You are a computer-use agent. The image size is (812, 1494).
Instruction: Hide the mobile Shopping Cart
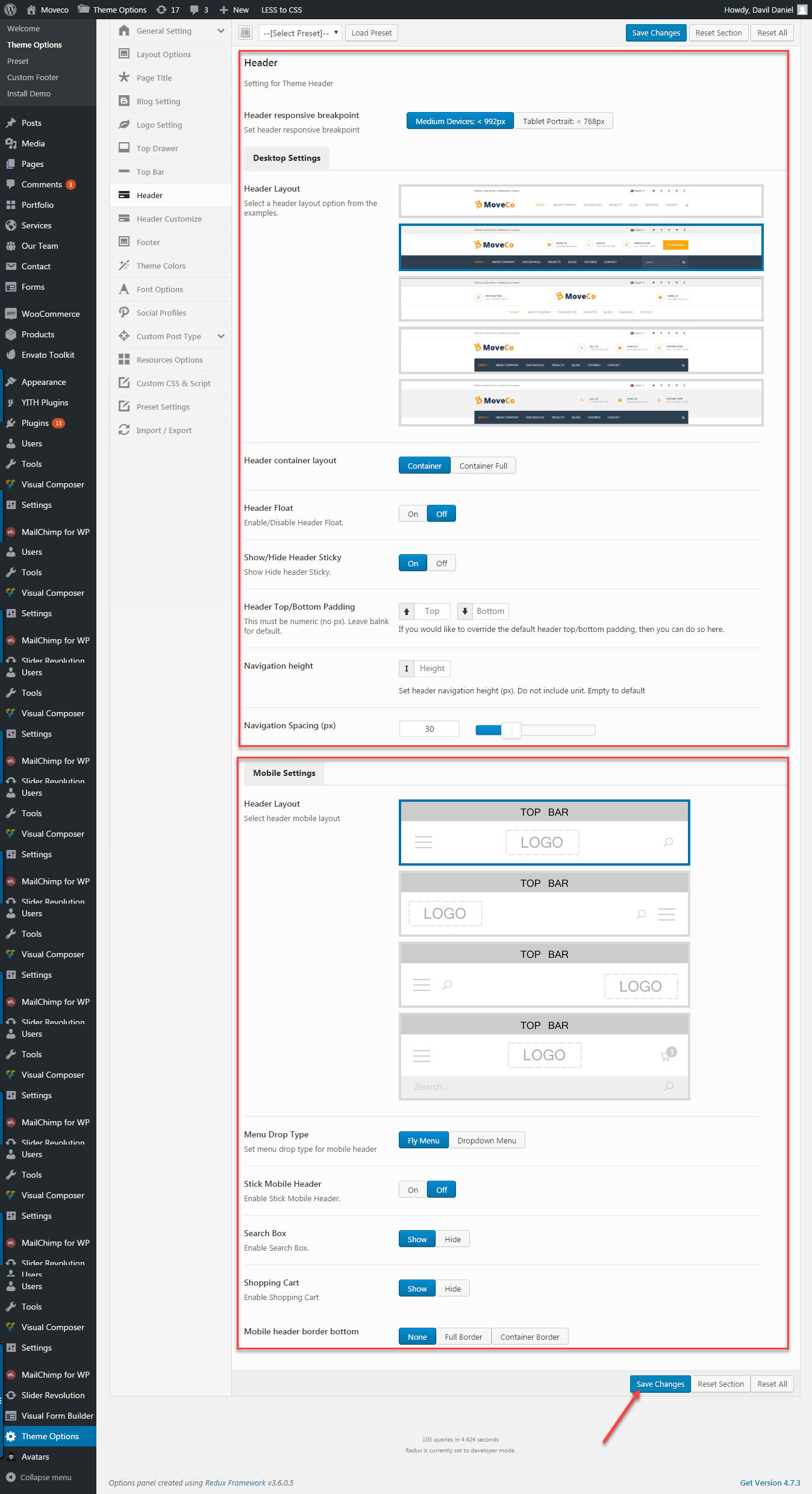[x=452, y=1289]
